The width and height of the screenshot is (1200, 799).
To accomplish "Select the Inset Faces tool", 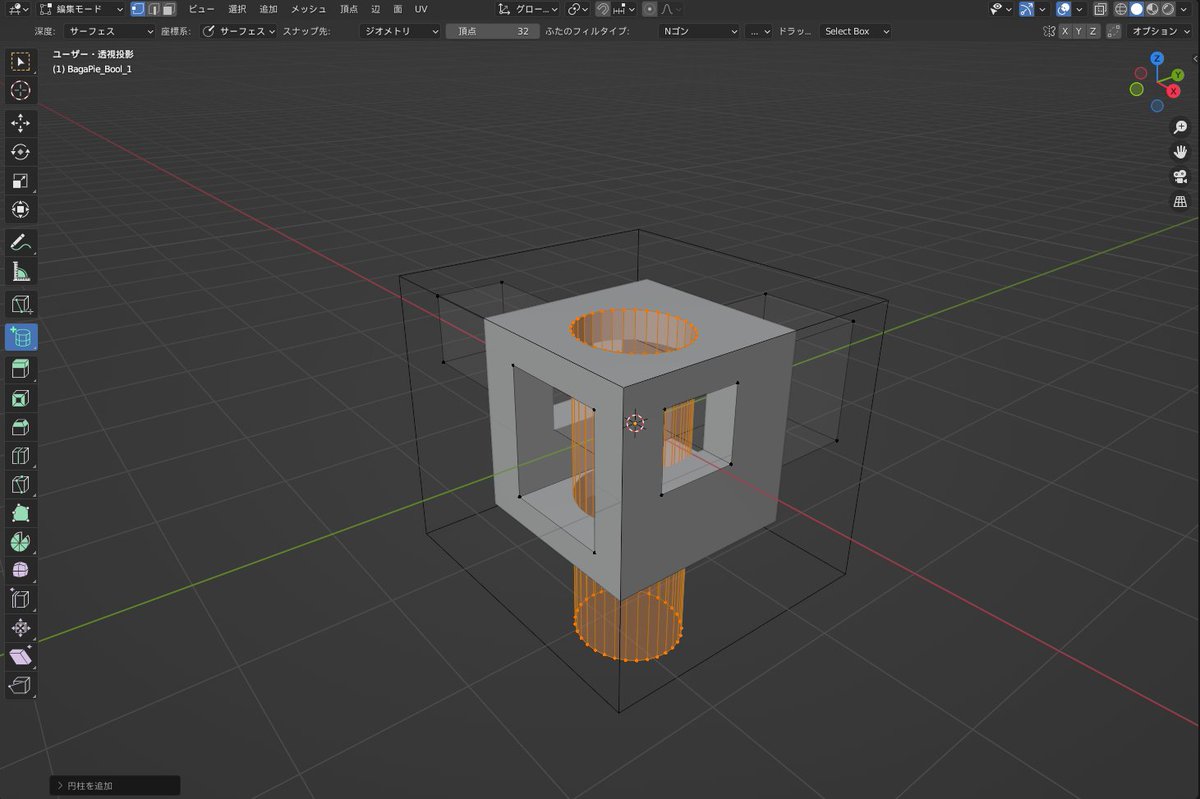I will (x=20, y=398).
